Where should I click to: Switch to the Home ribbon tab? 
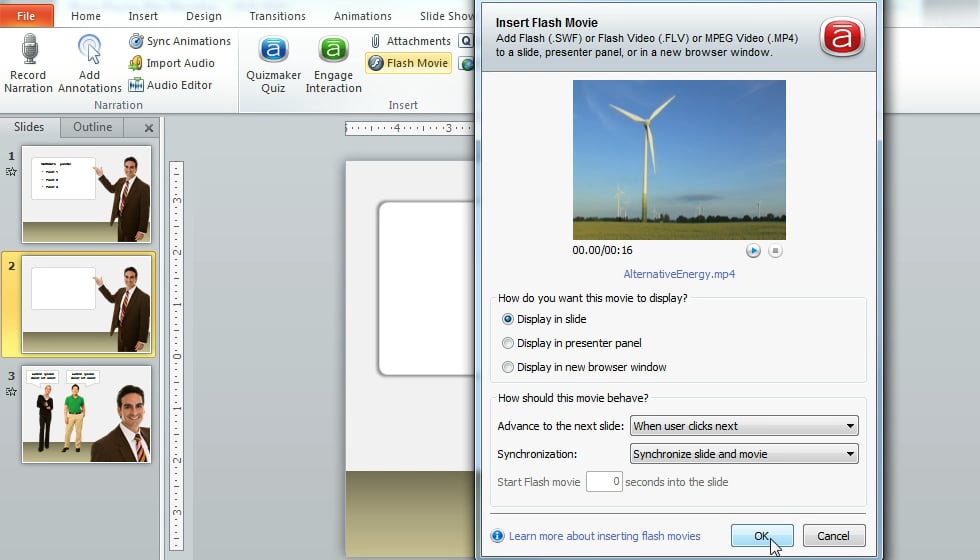[x=86, y=16]
